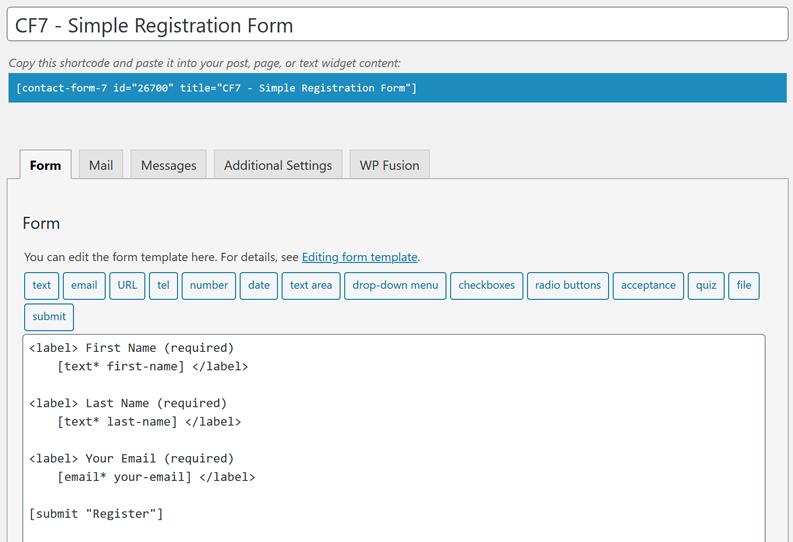Click the form title input field
The height and width of the screenshot is (542, 793).
(x=397, y=25)
